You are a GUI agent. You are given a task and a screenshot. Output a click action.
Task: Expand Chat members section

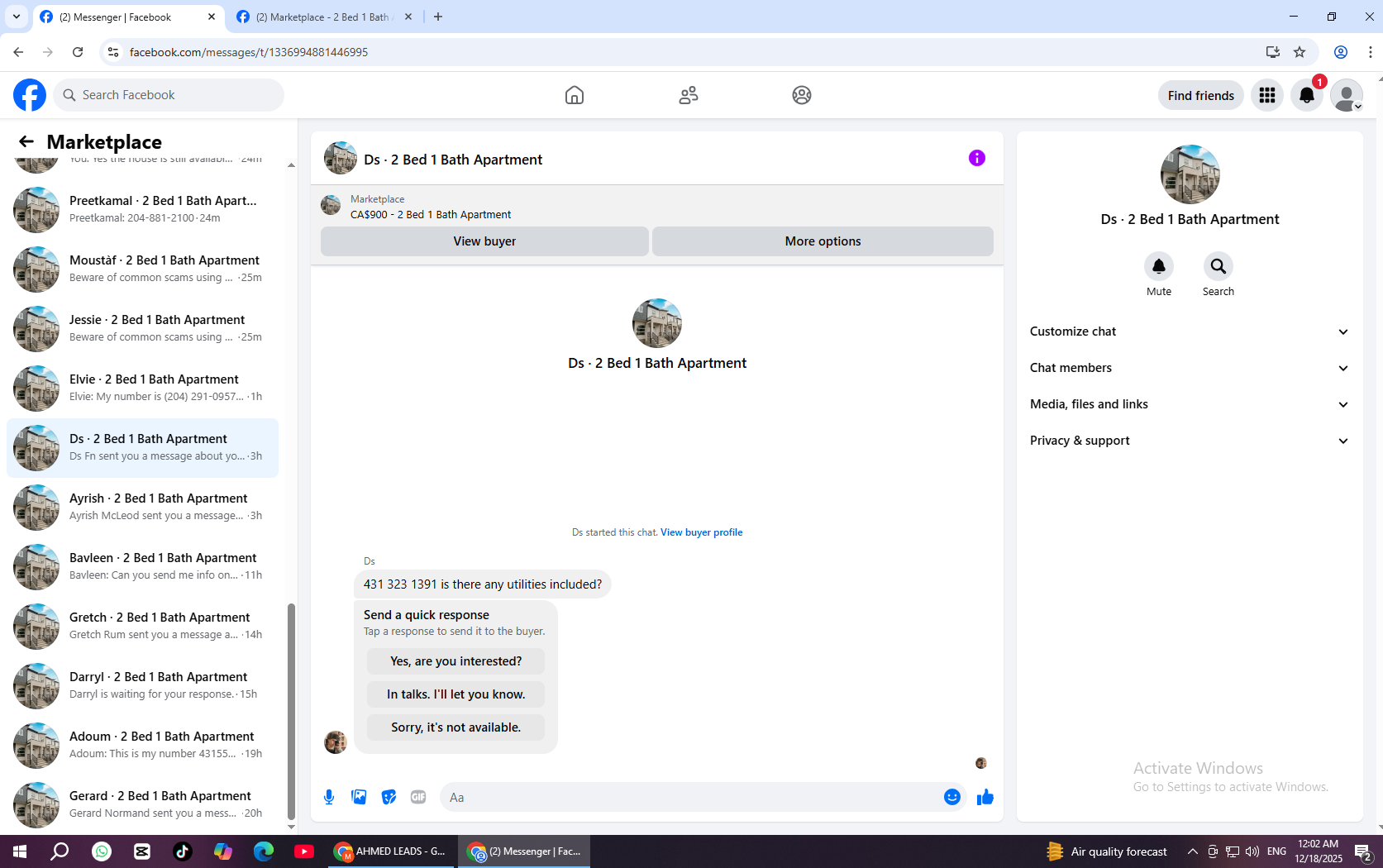(1190, 368)
